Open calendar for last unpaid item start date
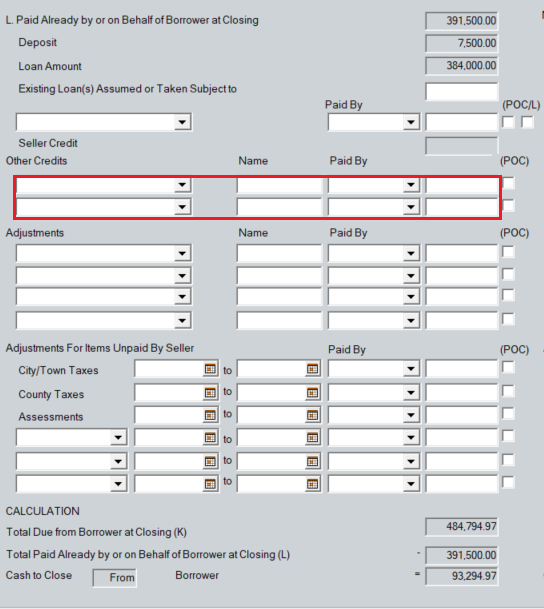 210,484
